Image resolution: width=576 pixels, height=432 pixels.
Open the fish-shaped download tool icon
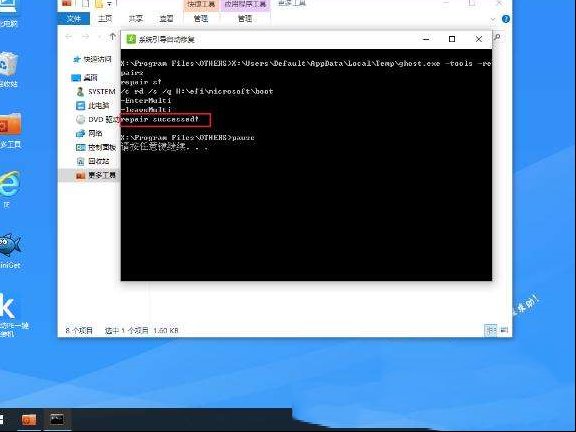tap(10, 245)
